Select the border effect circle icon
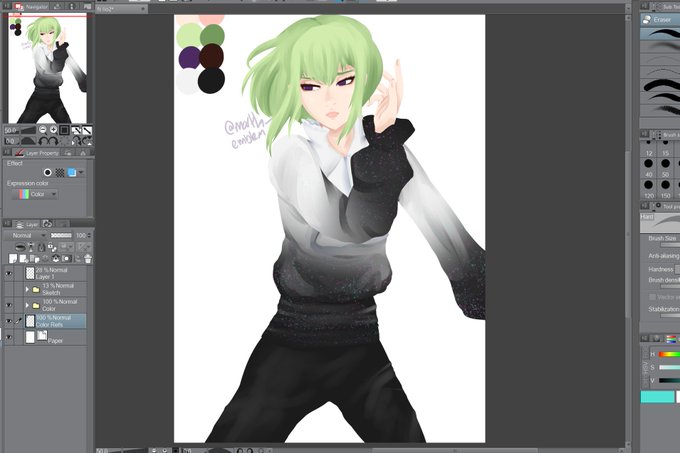Image resolution: width=680 pixels, height=453 pixels. [x=48, y=173]
